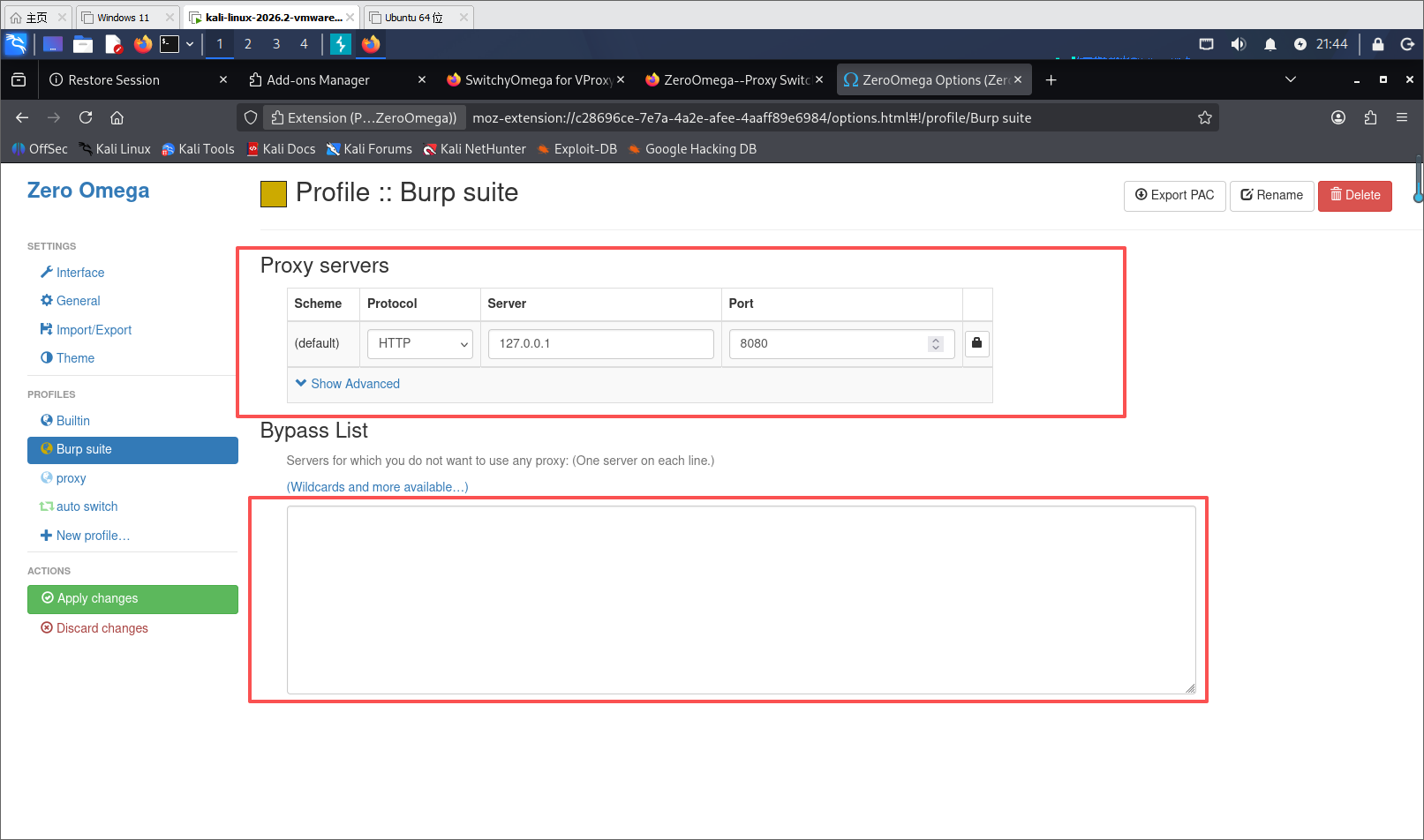Click the tracking protection shield icon
The image size is (1424, 840).
coord(251,117)
